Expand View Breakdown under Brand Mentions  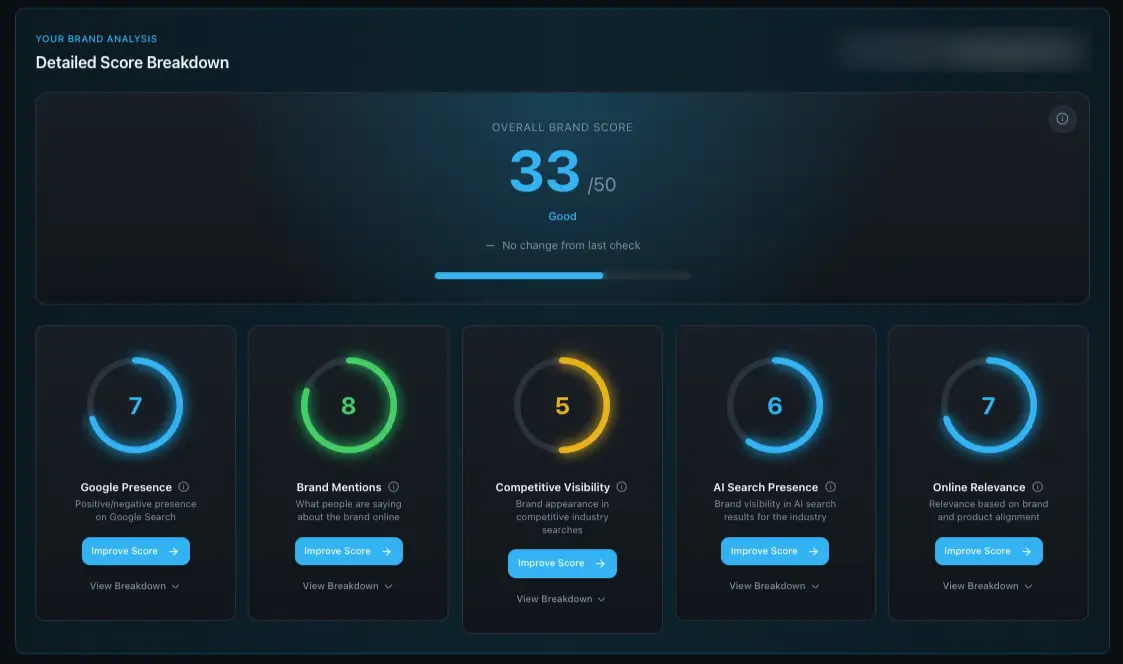click(347, 586)
